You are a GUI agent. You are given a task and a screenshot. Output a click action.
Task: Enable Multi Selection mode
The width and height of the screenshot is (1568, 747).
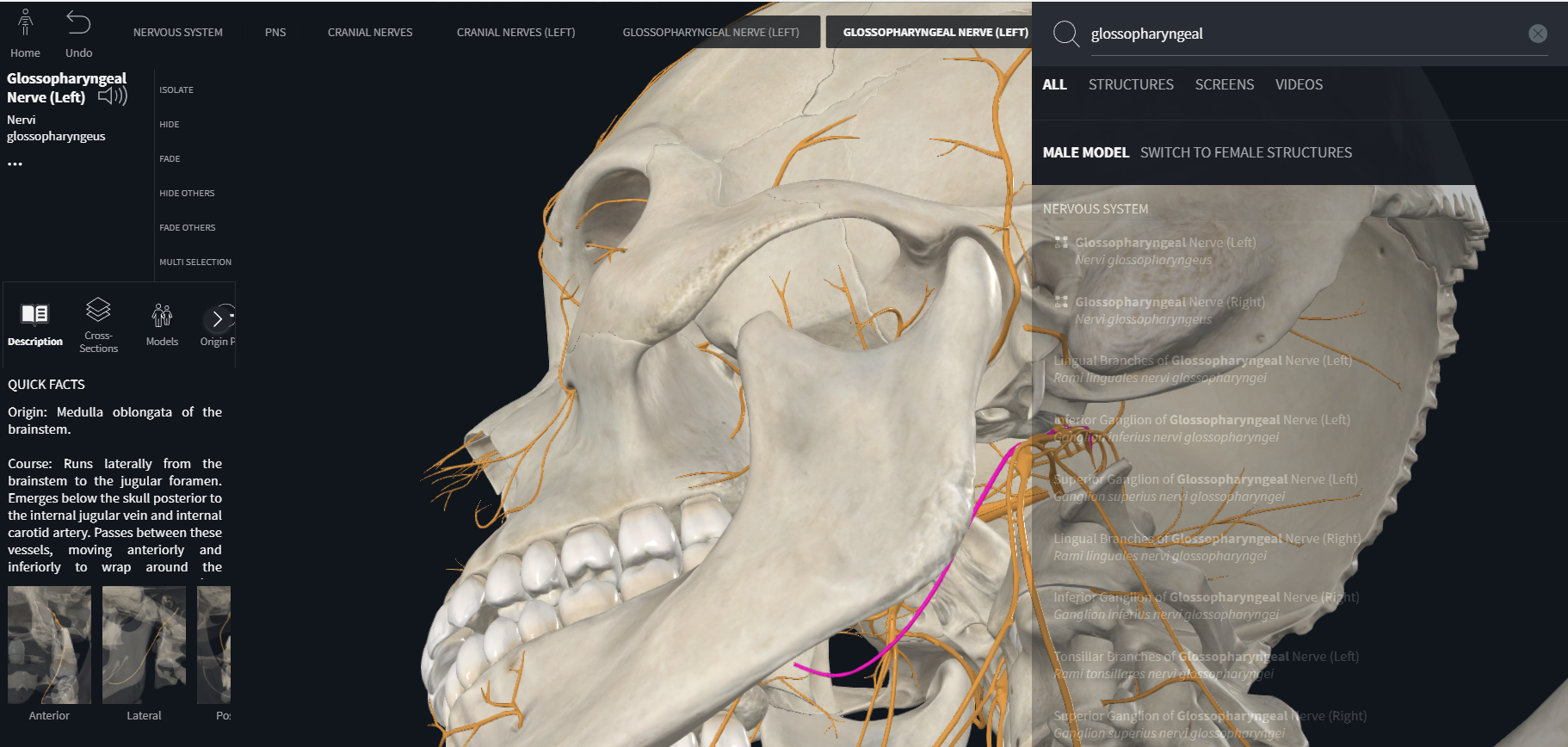pos(195,262)
